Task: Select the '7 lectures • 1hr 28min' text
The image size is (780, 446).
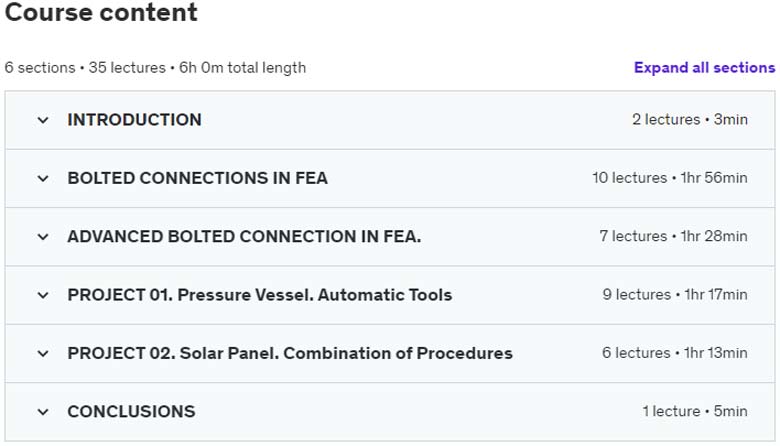Action: pyautogui.click(x=674, y=237)
